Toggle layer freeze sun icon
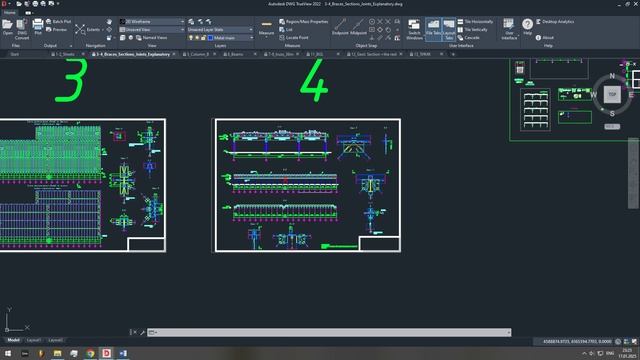This screenshot has width=640, height=360. (197, 38)
